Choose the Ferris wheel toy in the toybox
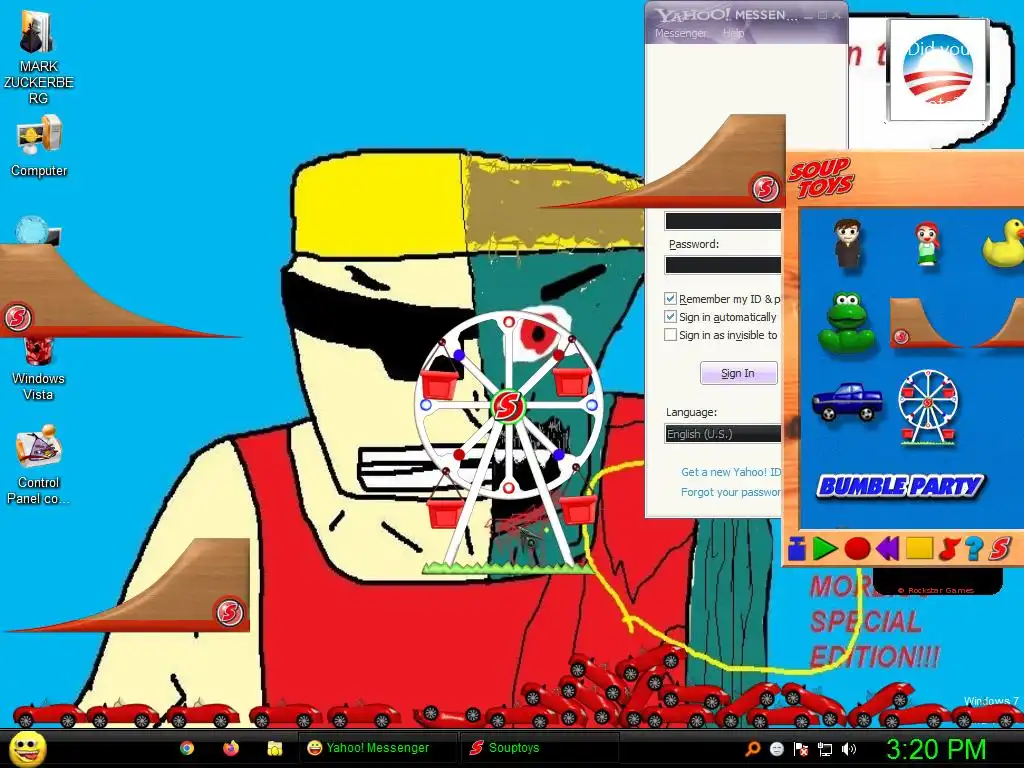 tap(927, 407)
